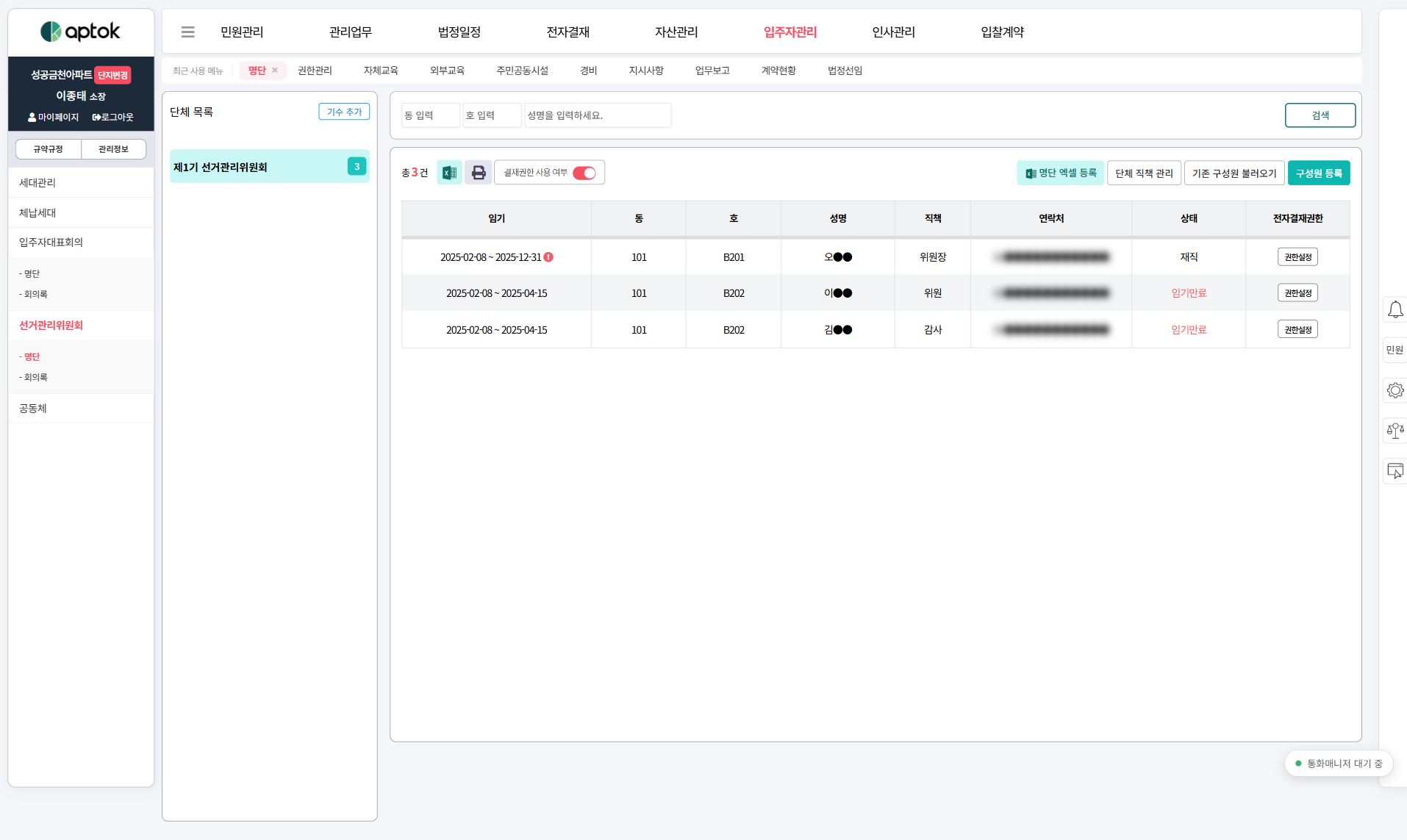Open 마이페이지 link

tap(53, 118)
